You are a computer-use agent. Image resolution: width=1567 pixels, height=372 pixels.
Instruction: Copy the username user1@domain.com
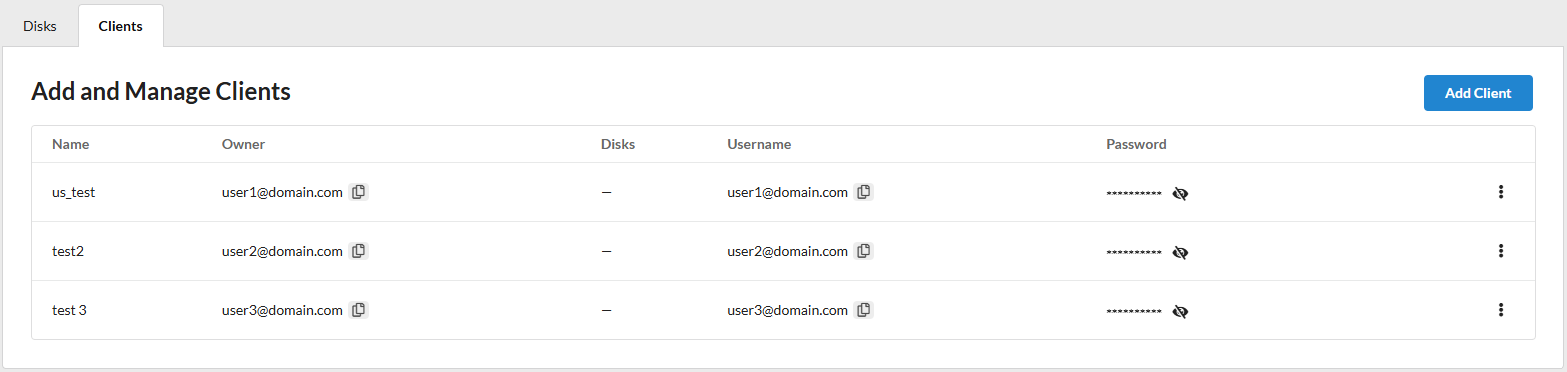[x=864, y=192]
